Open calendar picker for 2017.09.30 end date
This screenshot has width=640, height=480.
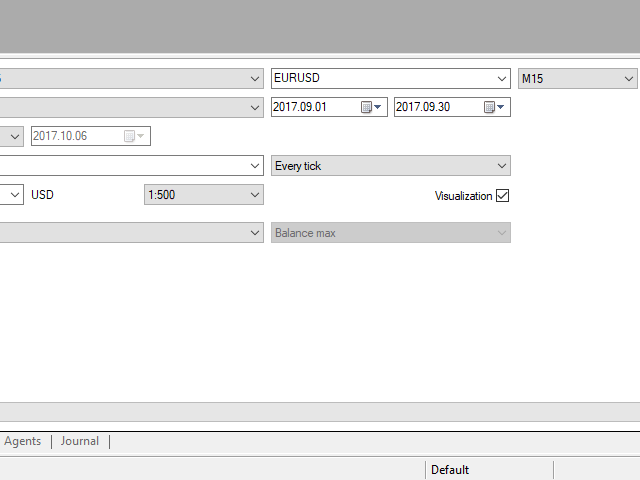pos(494,107)
